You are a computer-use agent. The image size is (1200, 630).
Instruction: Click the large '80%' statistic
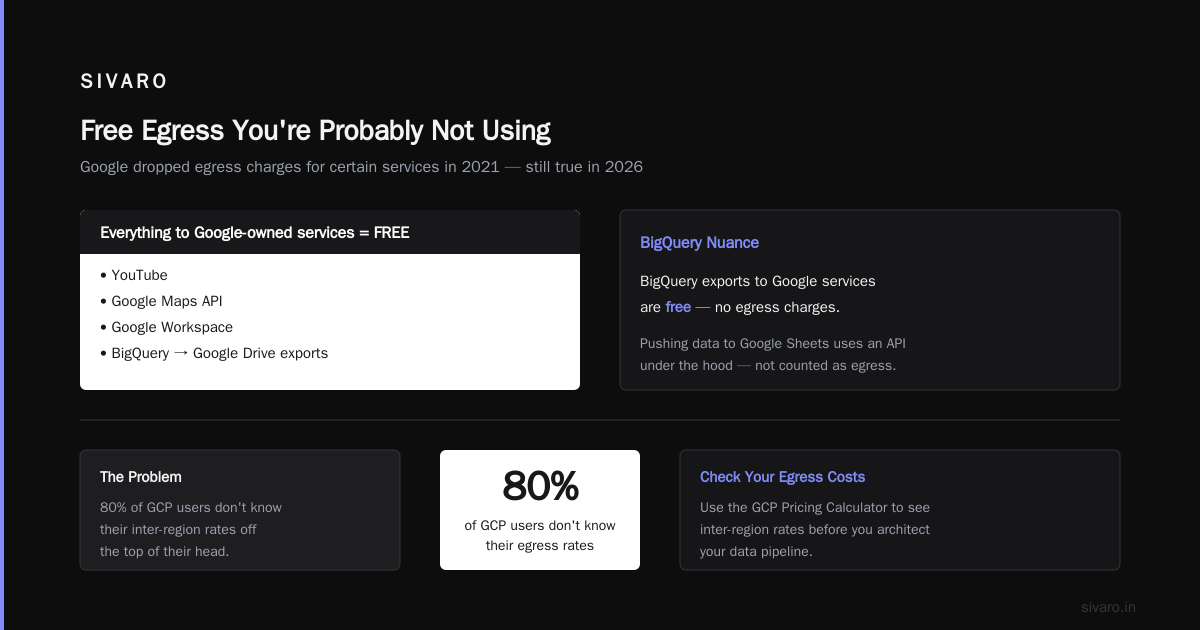(x=540, y=487)
